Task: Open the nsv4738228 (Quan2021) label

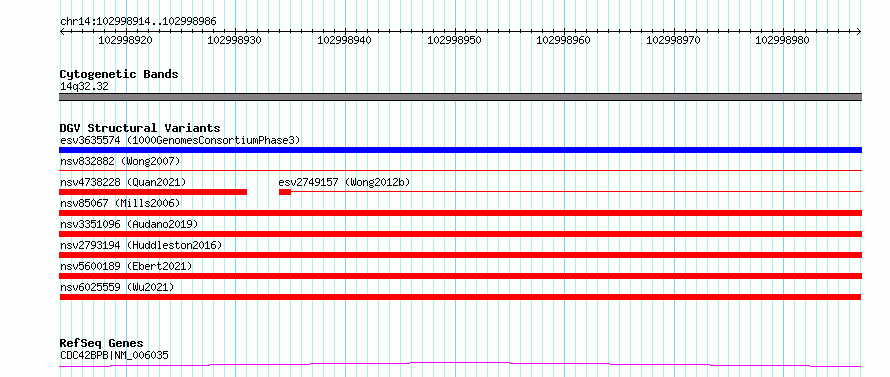Action: click(x=123, y=182)
